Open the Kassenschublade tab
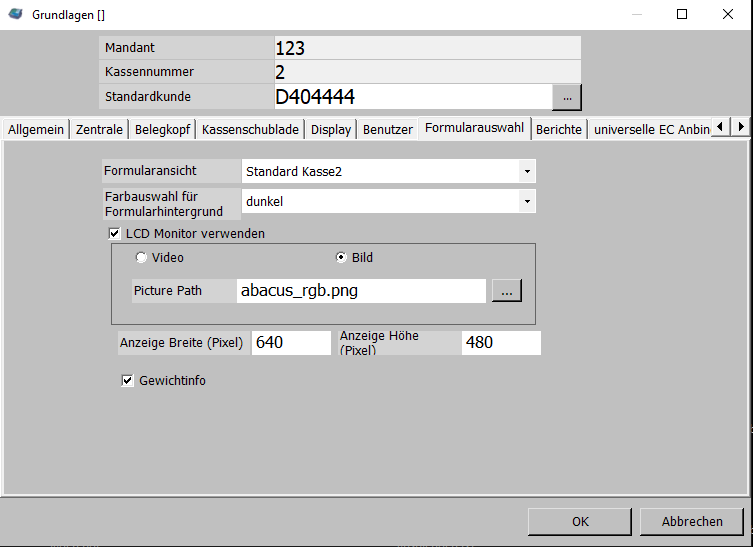The image size is (753, 547). 250,129
